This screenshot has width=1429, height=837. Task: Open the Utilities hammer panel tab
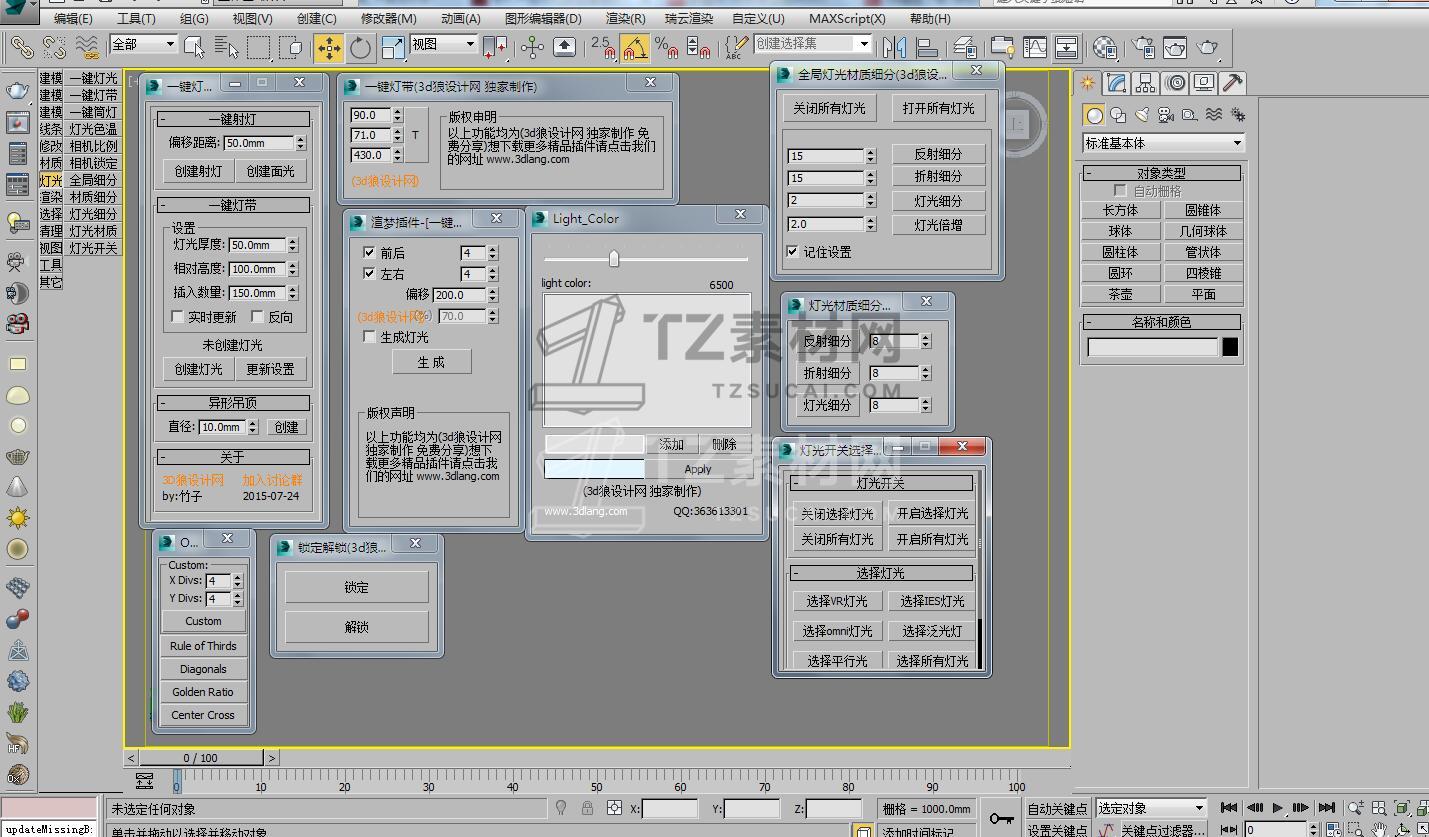[1232, 83]
